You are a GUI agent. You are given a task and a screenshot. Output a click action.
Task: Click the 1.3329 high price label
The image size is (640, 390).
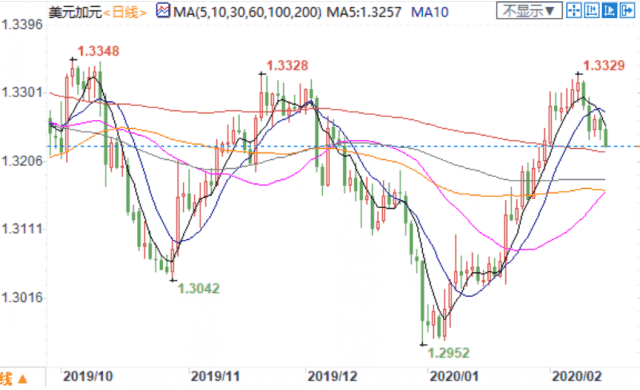(x=604, y=65)
